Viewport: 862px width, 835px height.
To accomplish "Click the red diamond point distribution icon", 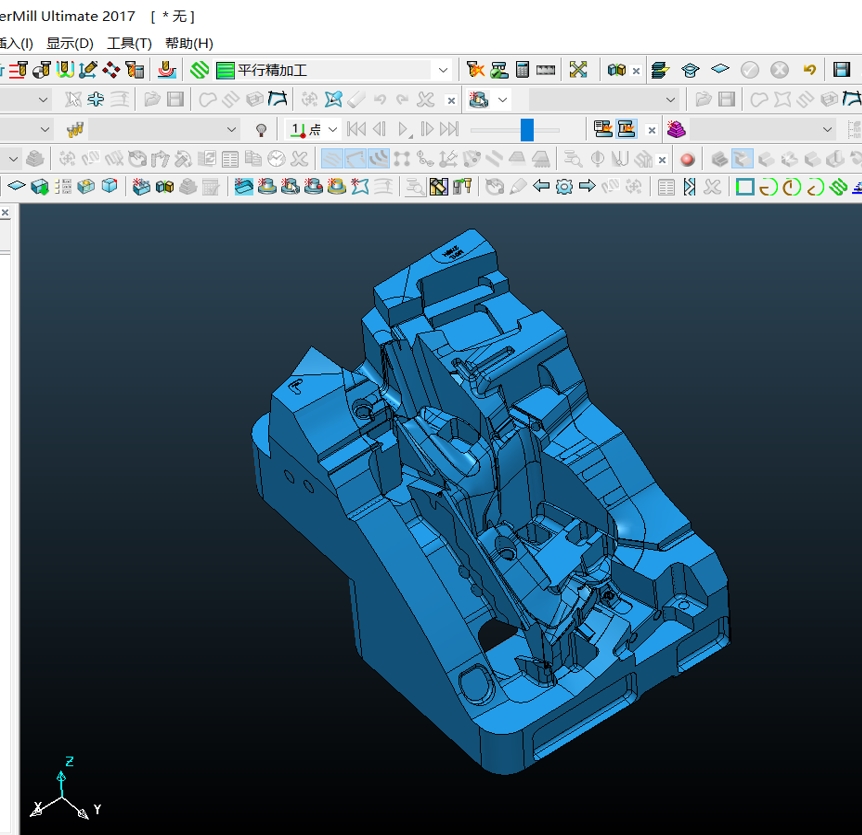I will pos(111,70).
